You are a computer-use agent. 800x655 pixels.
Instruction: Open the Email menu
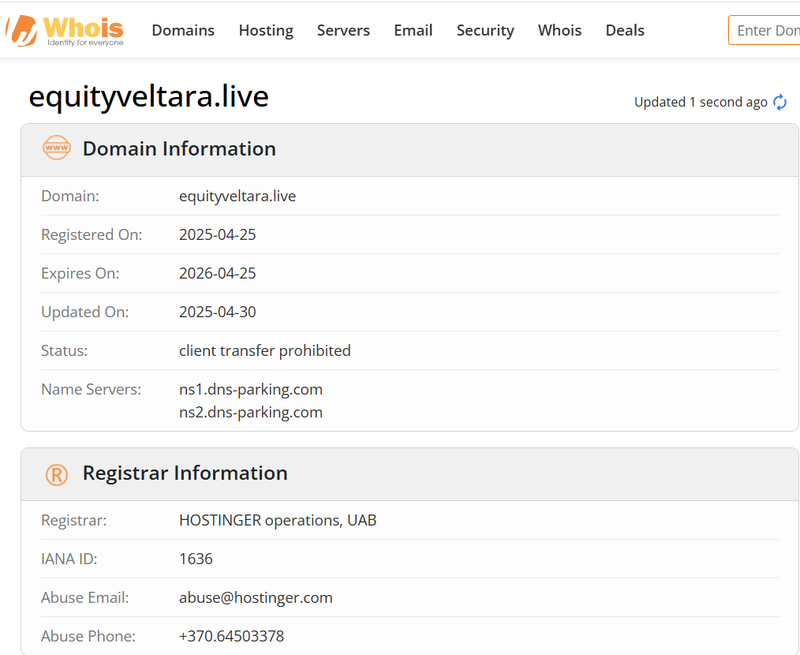413,31
